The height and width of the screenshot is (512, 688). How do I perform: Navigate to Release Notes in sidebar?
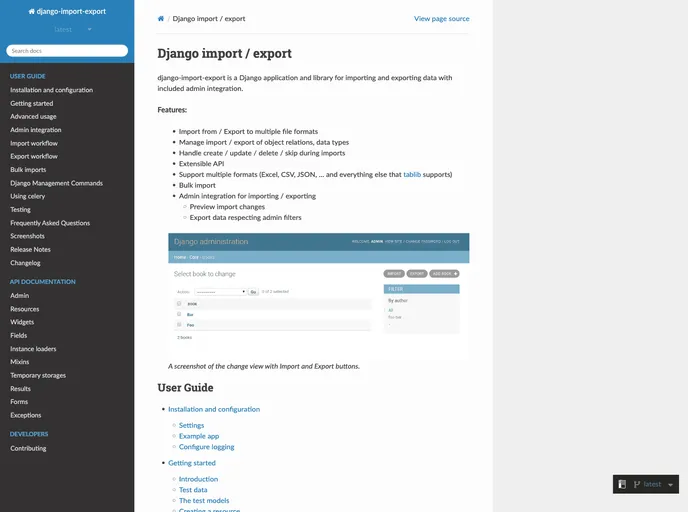tap(30, 250)
